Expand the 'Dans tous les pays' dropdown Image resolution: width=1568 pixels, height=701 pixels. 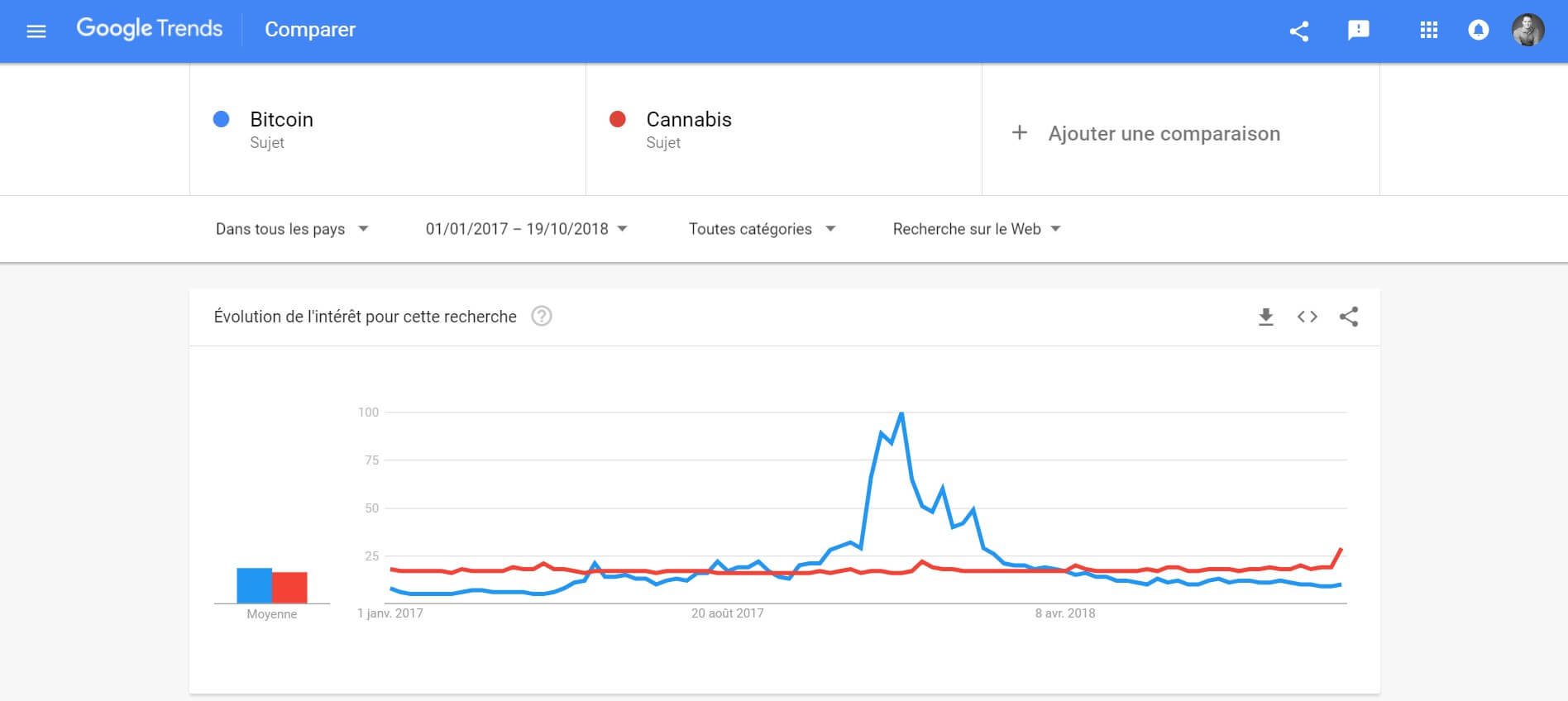pyautogui.click(x=291, y=229)
